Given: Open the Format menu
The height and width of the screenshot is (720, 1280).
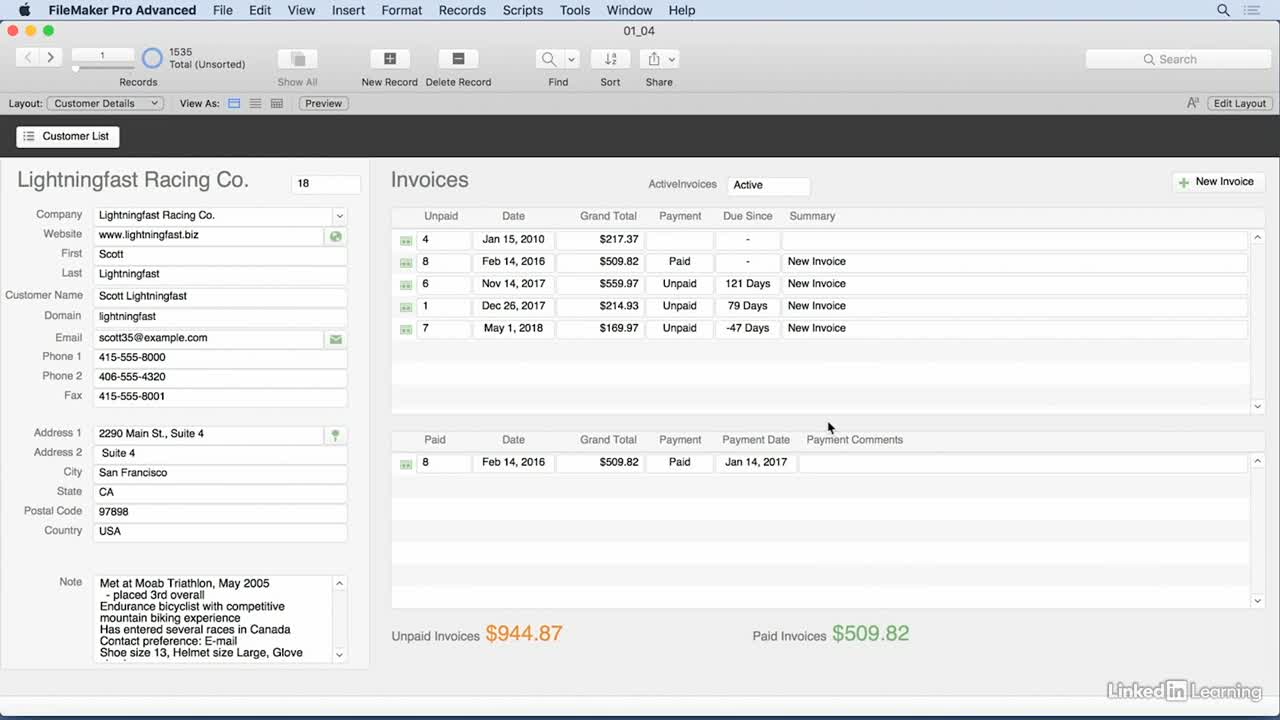Looking at the screenshot, I should pyautogui.click(x=402, y=10).
